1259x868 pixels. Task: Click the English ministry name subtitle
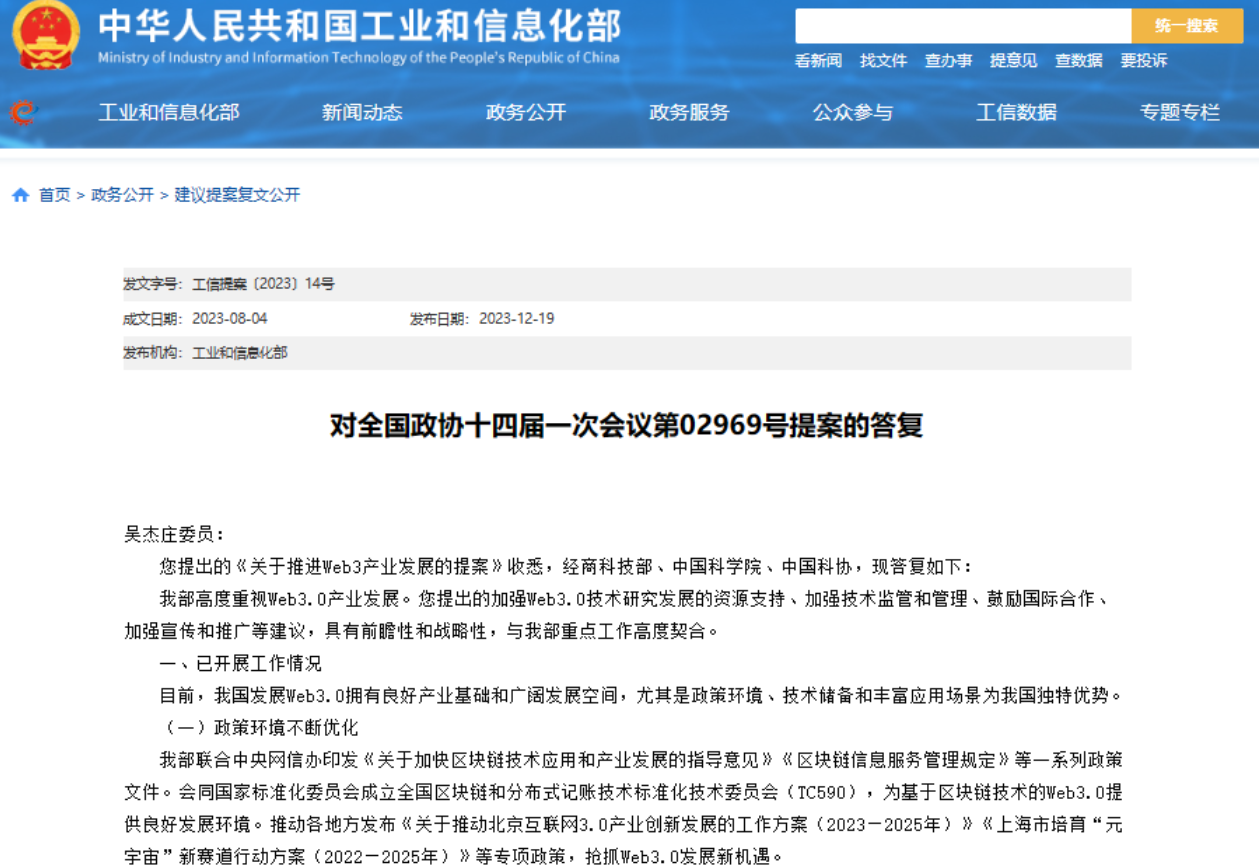coord(359,58)
